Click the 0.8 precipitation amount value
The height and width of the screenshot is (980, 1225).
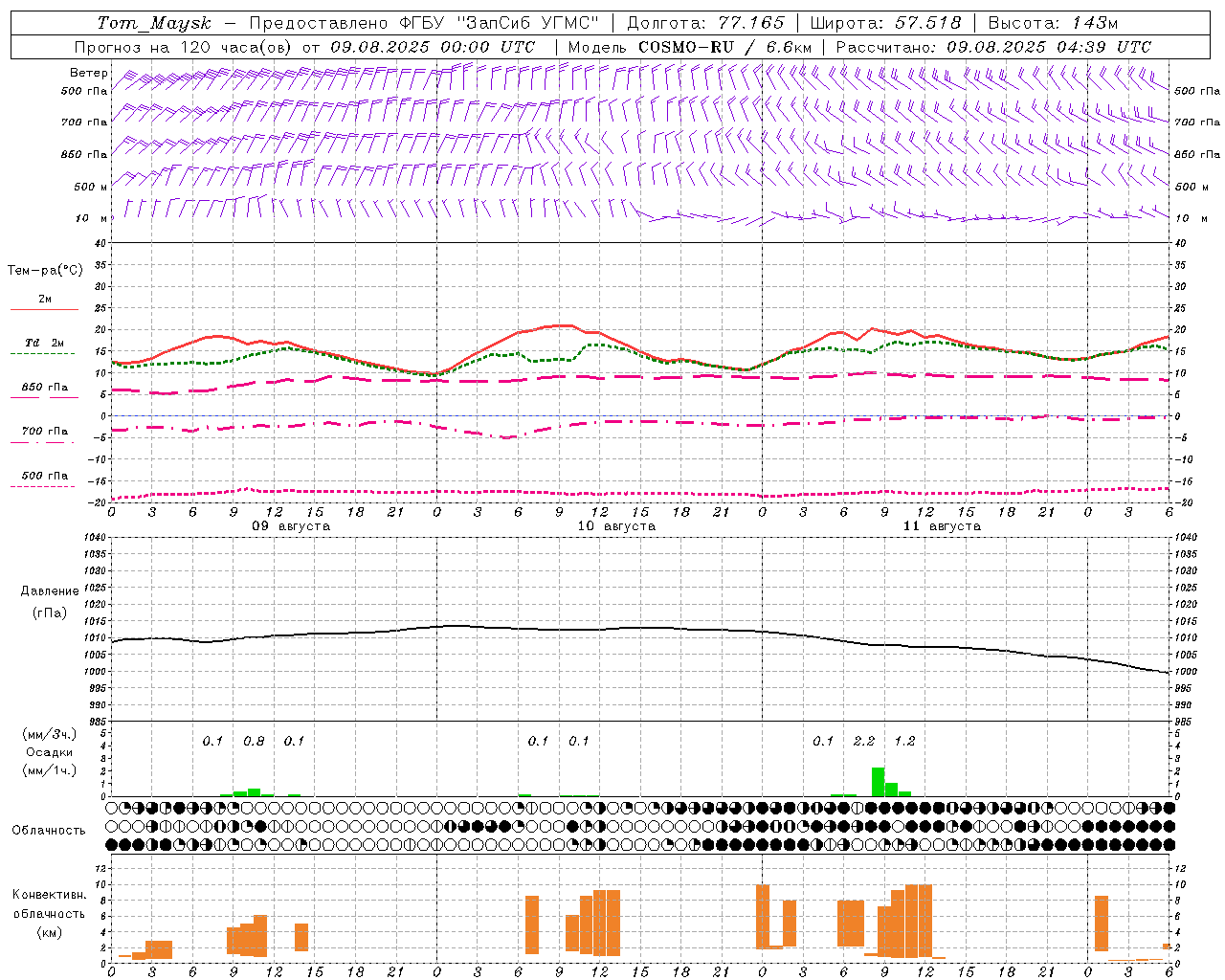[254, 741]
